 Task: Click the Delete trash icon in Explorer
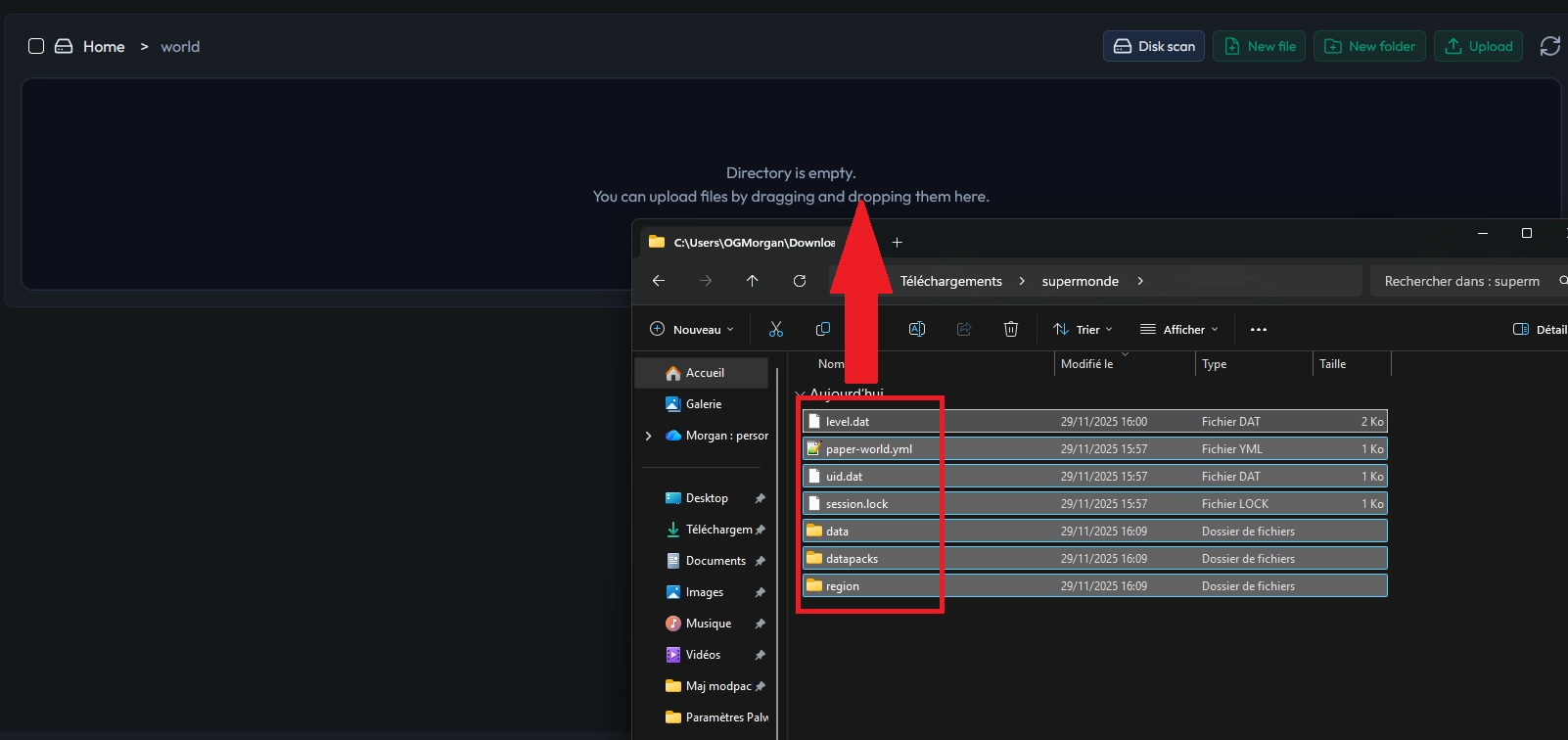tap(1011, 330)
